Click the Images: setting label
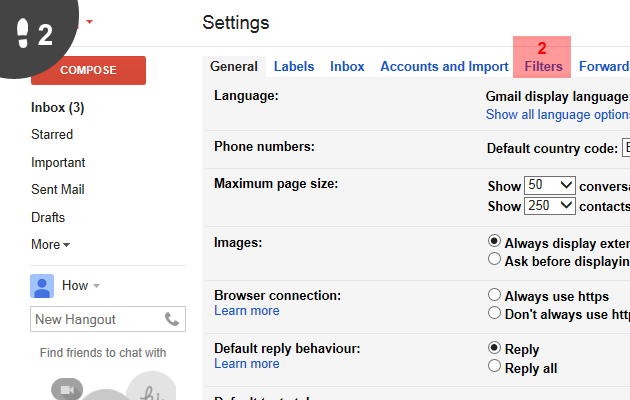The width and height of the screenshot is (630, 400). click(x=238, y=243)
